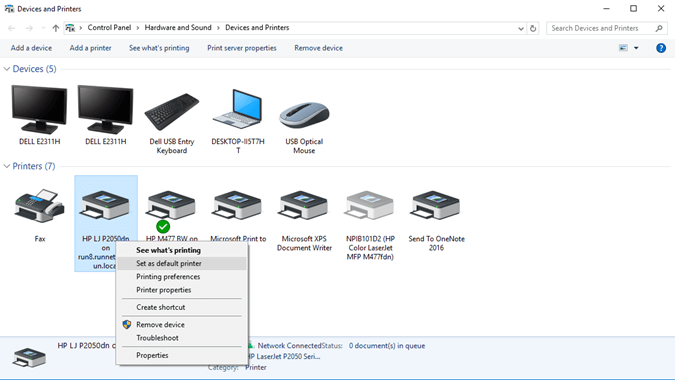This screenshot has height=380, width=675.
Task: Select the DESKTOP-II5T7HT laptop device
Action: (238, 109)
